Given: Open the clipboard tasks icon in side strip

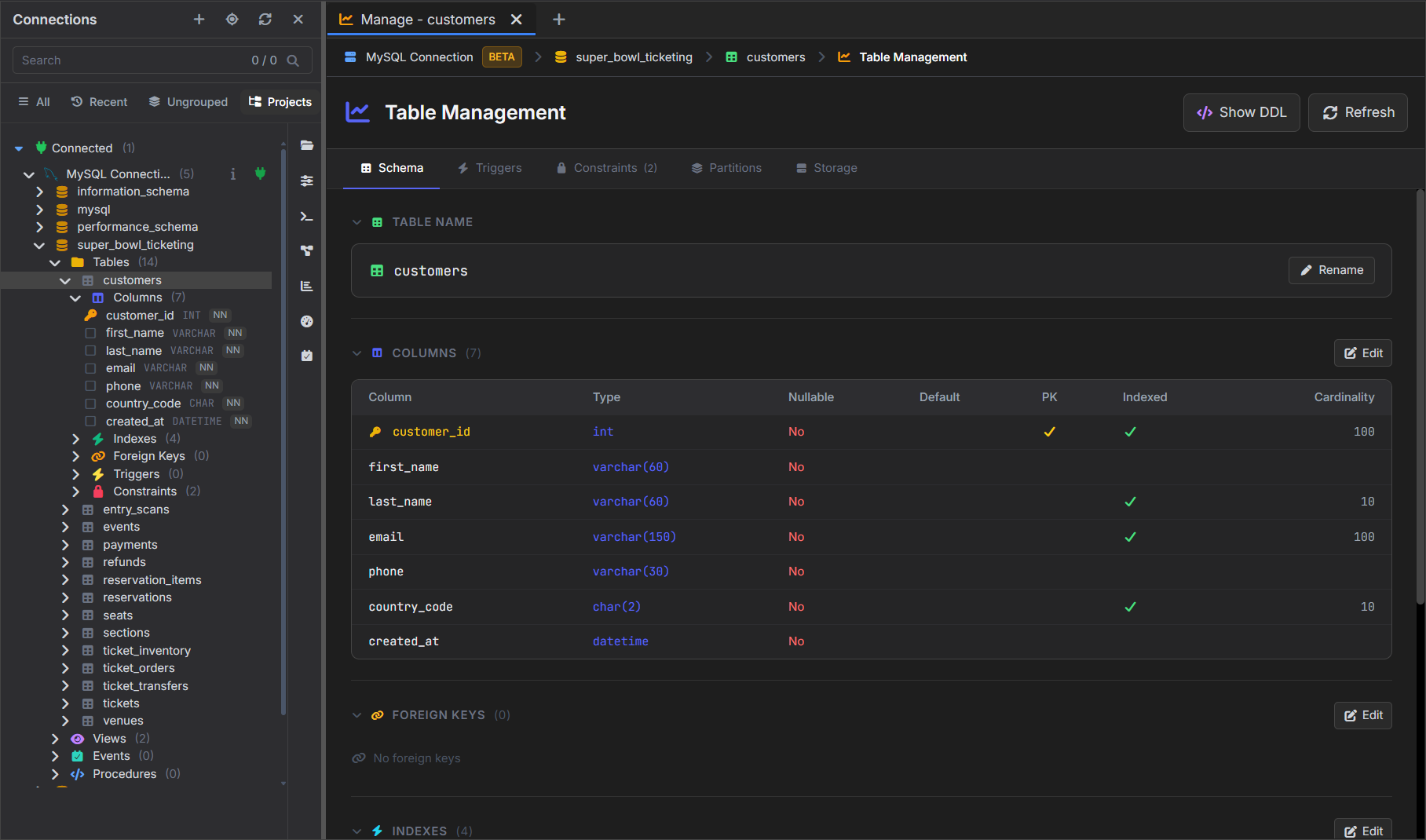Looking at the screenshot, I should coord(307,356).
